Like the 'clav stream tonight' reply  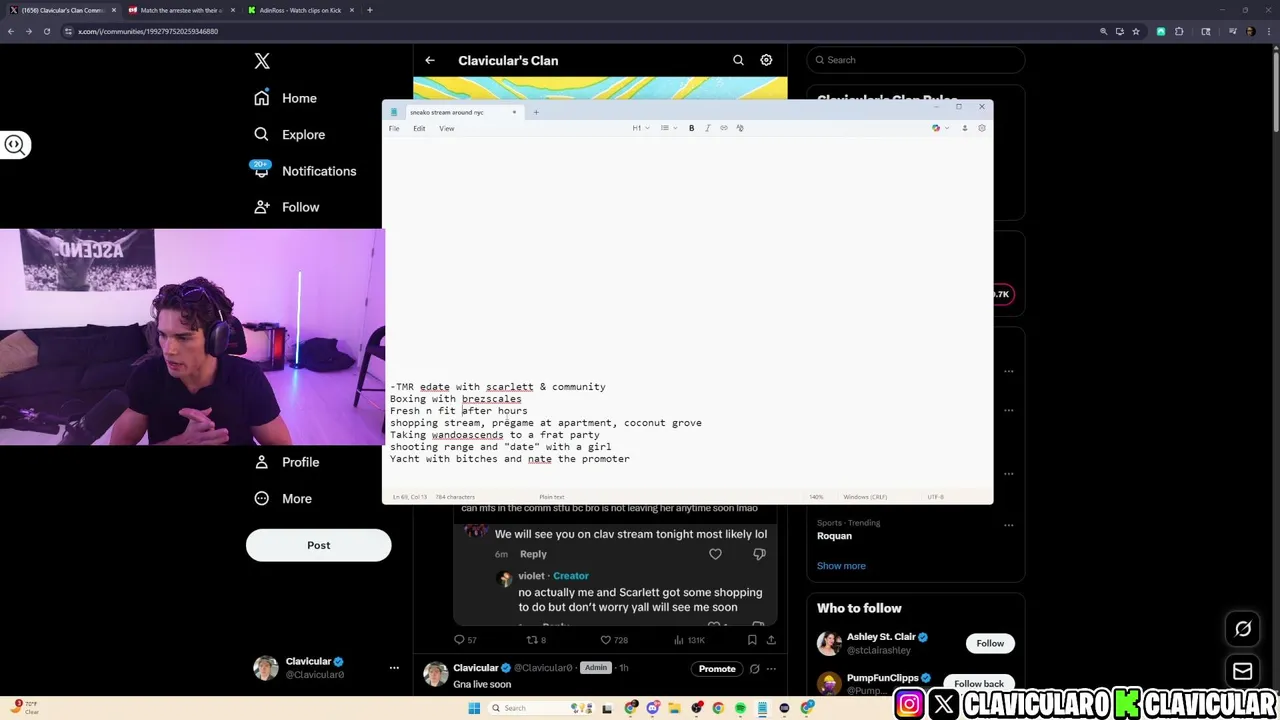715,554
